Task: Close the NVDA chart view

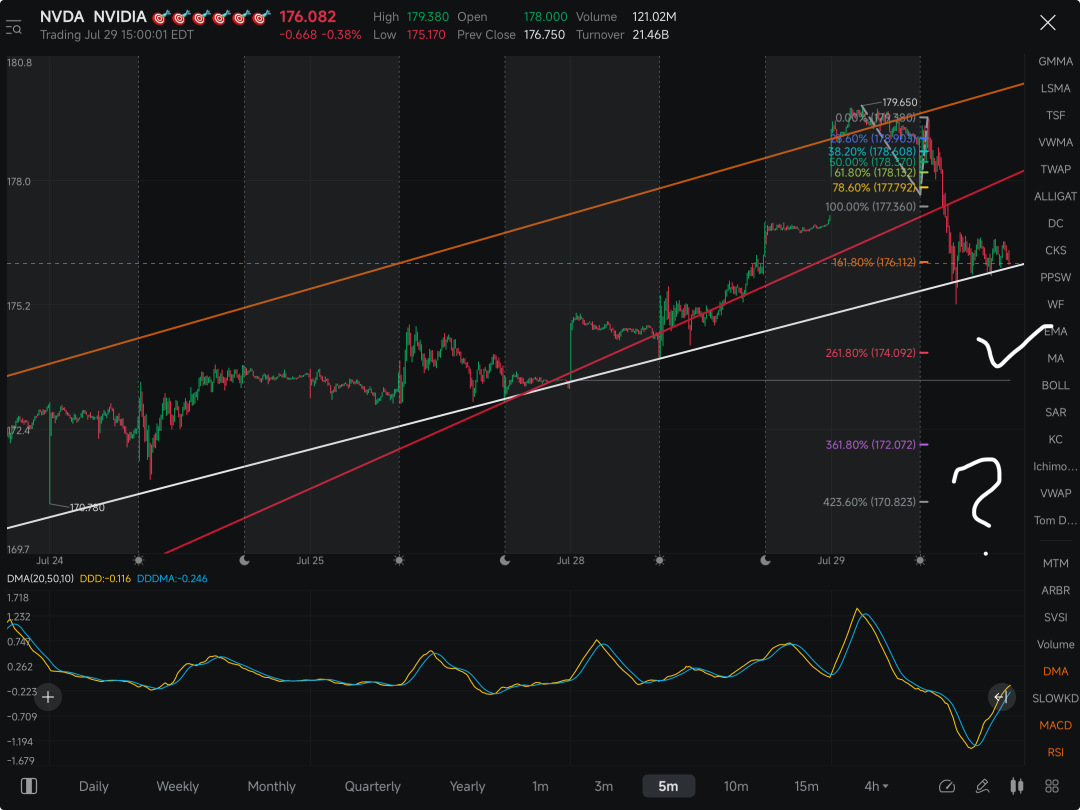Action: point(1048,23)
